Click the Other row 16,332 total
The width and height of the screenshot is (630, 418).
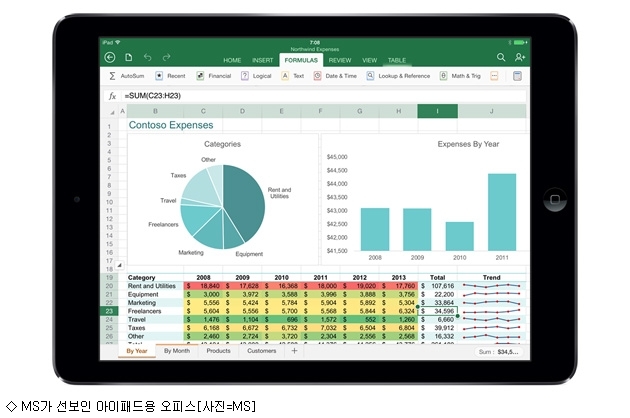click(x=438, y=336)
